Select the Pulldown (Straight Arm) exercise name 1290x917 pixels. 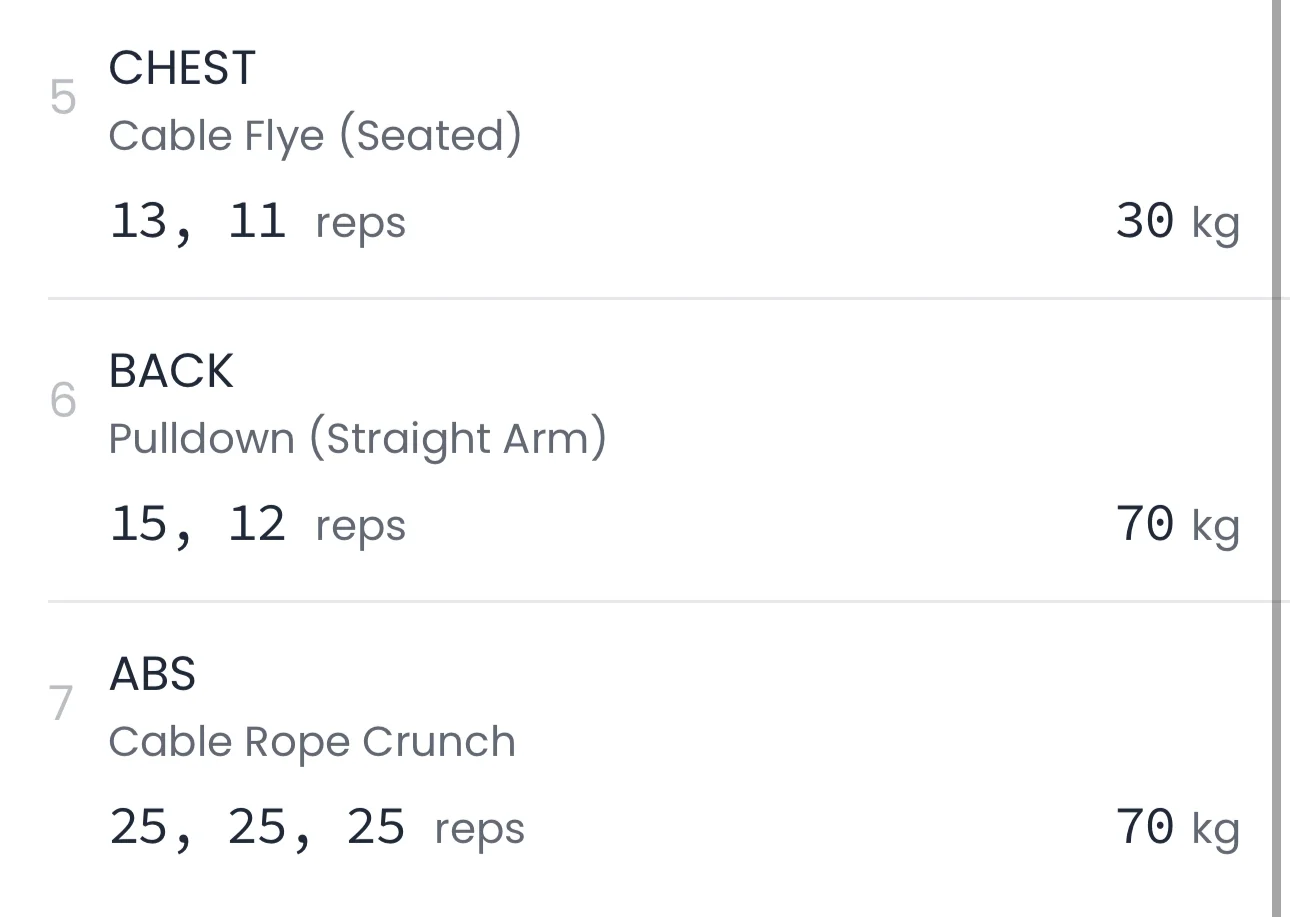click(x=357, y=439)
